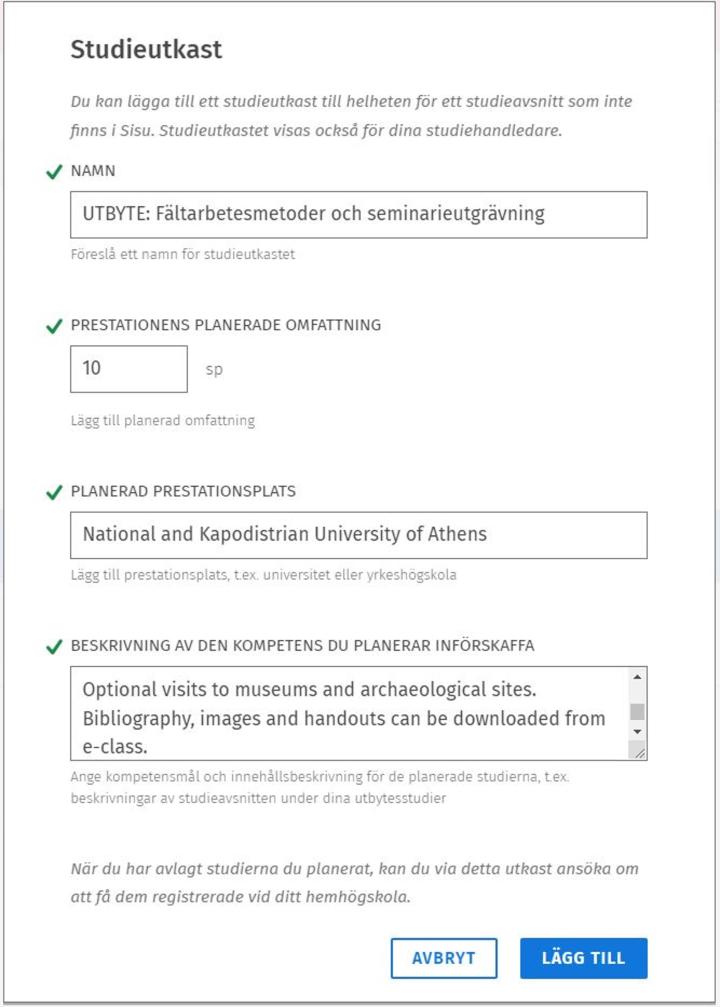This screenshot has width=720, height=1007.
Task: Click the checkmark next to PRESTATIONENS PLANERADE OMFATTNING
Action: 55,324
